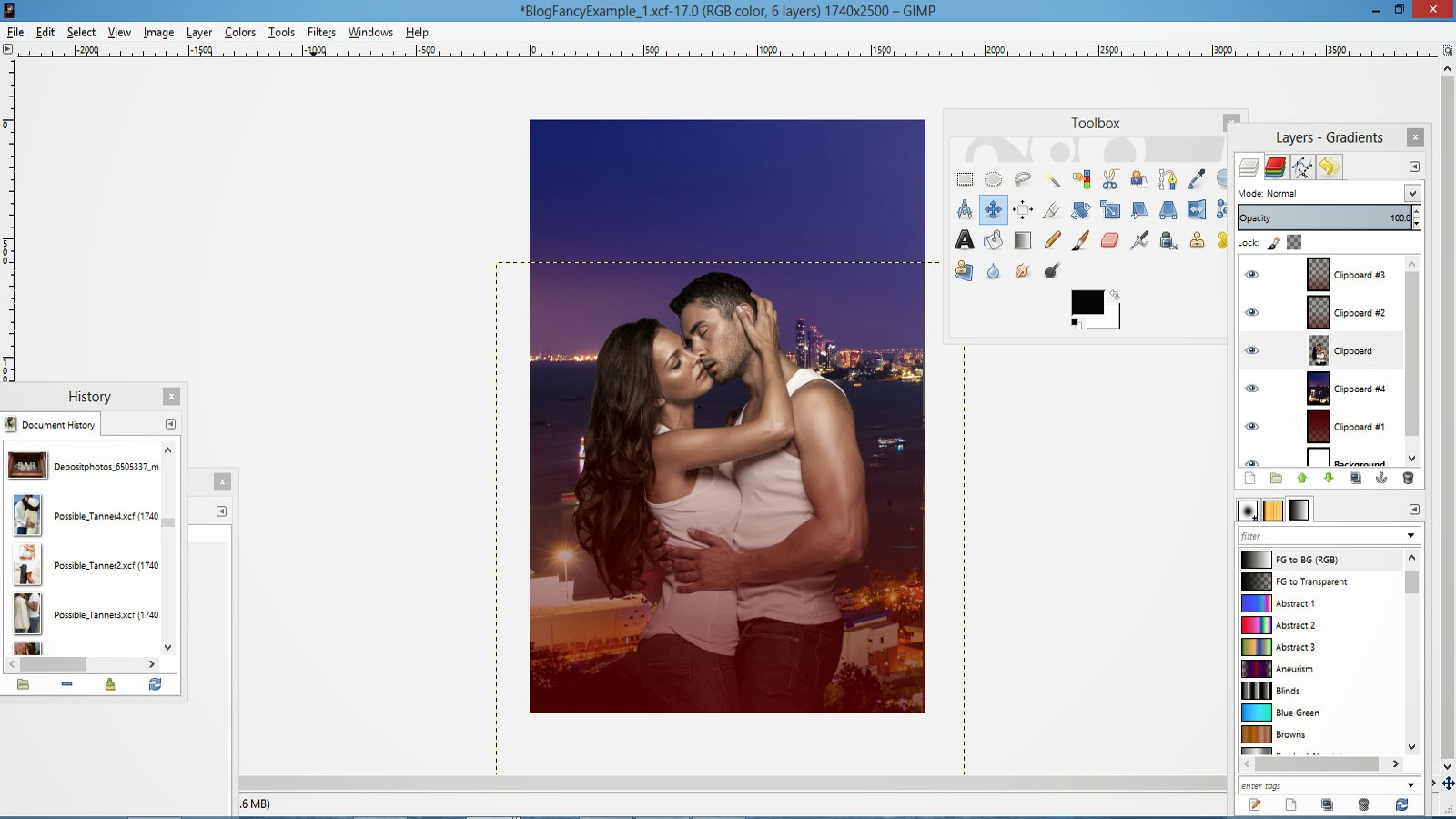Select the Ink tool
This screenshot has width=1456, height=819.
pos(1168,240)
